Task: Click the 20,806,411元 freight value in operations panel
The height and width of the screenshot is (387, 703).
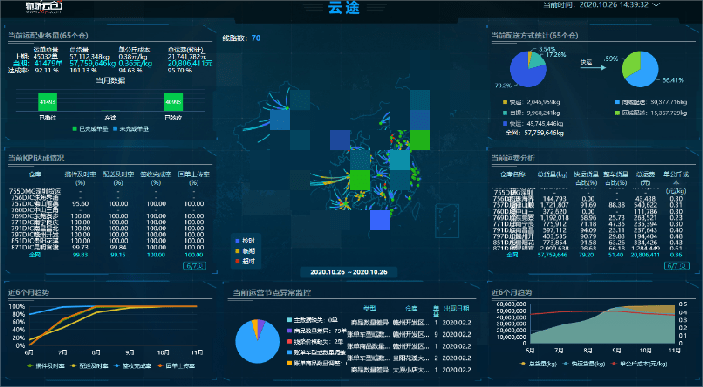Action: [x=190, y=63]
